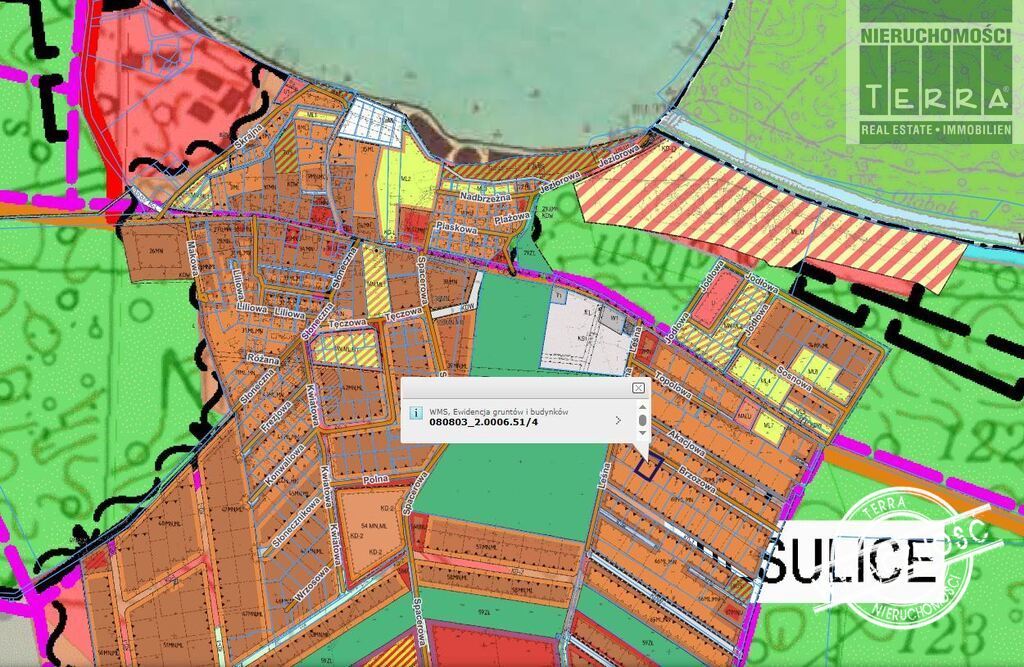Click the WMS Ewidencja gruntów i budynków label
This screenshot has width=1024, height=667.
pos(498,411)
